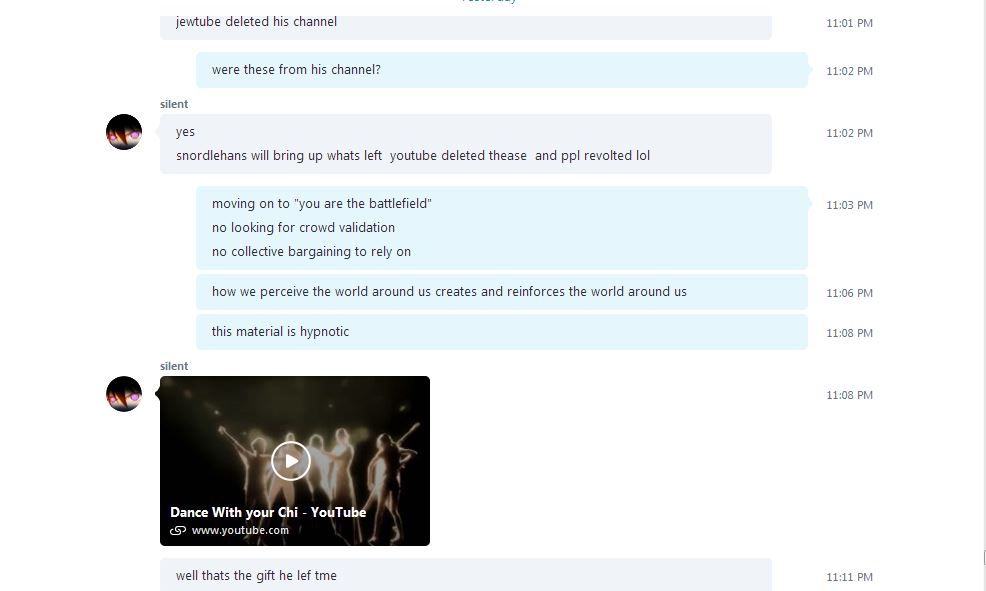Play the Dance With your Chi video

[291, 461]
